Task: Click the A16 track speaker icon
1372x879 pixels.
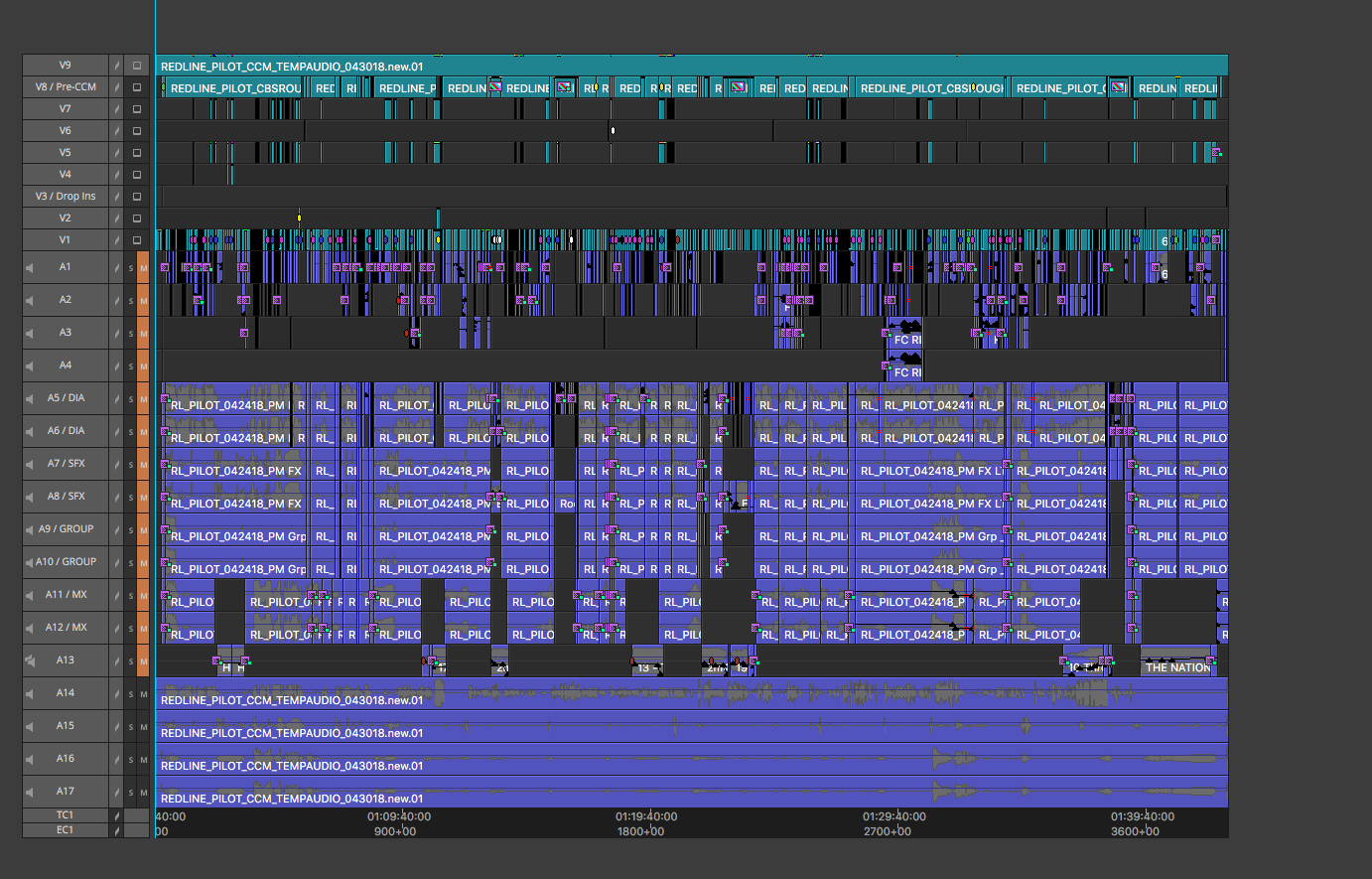Action: 29,760
